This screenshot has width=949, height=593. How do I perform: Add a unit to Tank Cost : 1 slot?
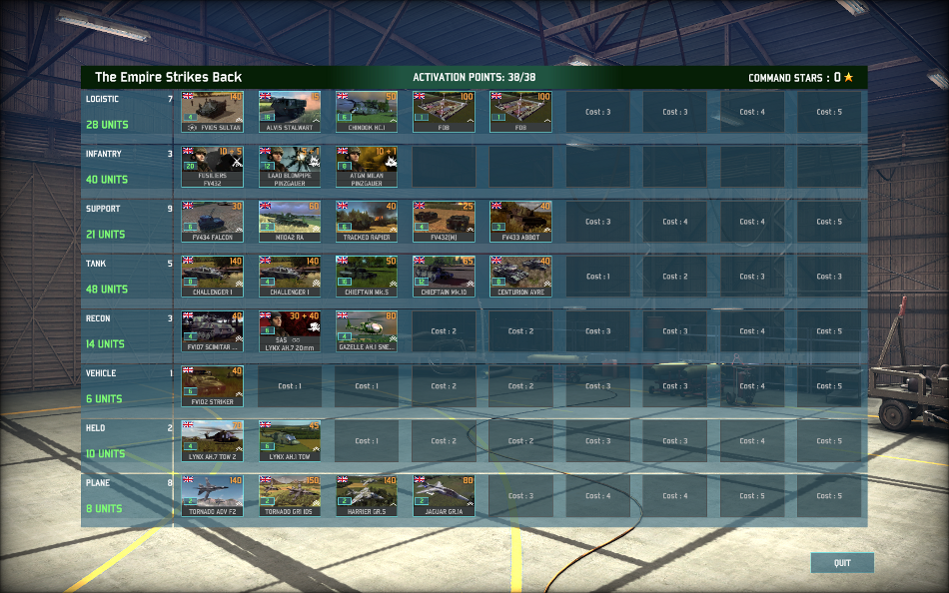point(597,277)
